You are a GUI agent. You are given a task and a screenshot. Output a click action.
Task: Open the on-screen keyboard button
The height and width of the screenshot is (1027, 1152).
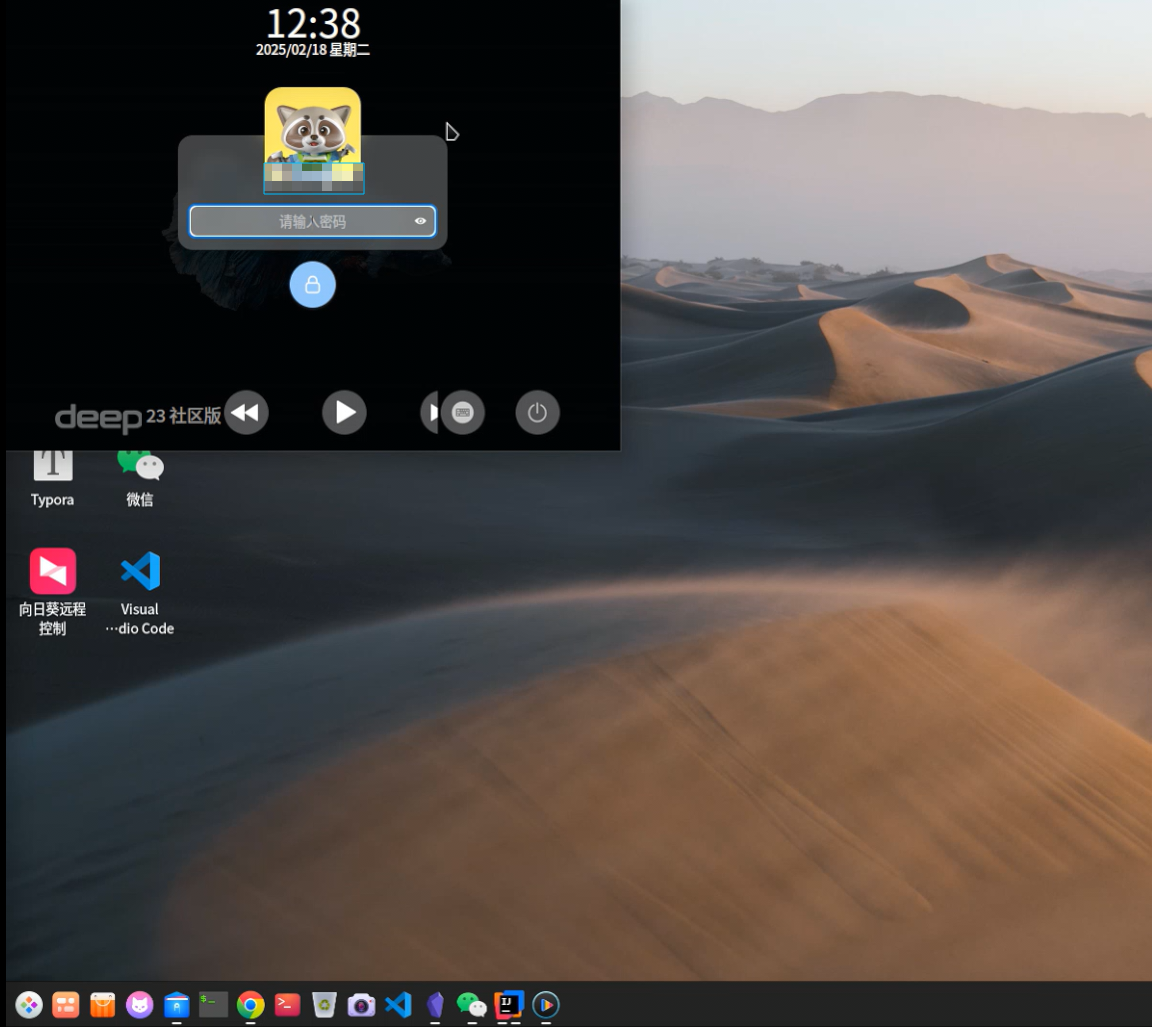coord(462,412)
